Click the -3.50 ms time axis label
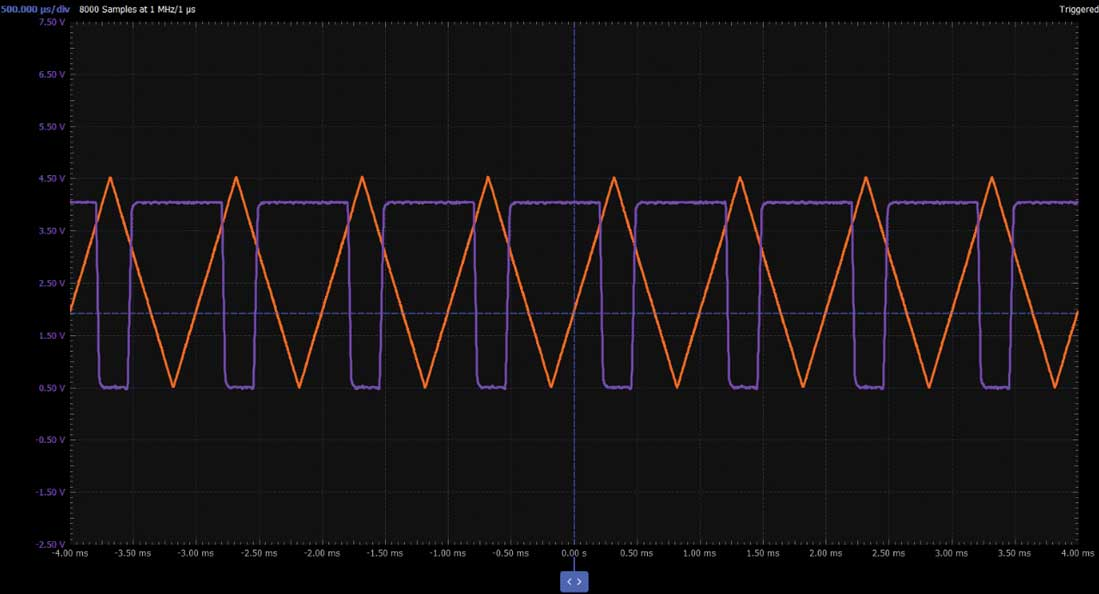 133,553
